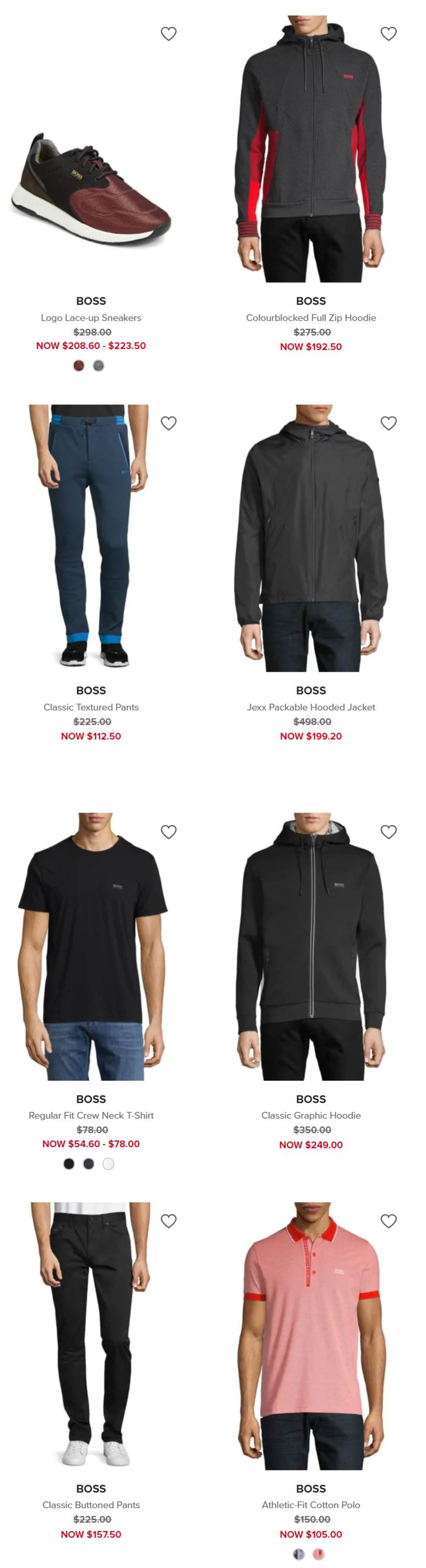This screenshot has width=426, height=1568.
Task: Click wishlist heart on Classic Graphic Hoodie
Action: pos(388,831)
